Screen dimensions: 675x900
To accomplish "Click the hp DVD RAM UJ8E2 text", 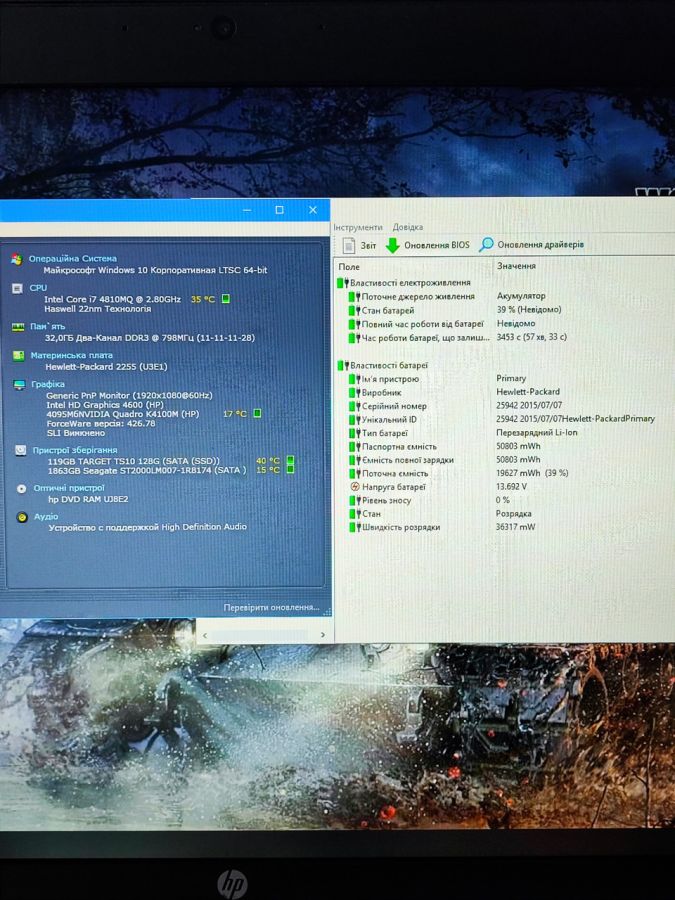I will click(88, 499).
